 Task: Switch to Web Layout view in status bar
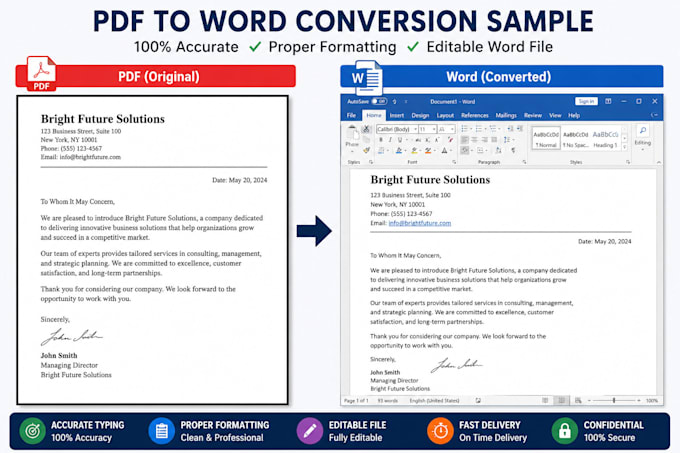tap(578, 401)
